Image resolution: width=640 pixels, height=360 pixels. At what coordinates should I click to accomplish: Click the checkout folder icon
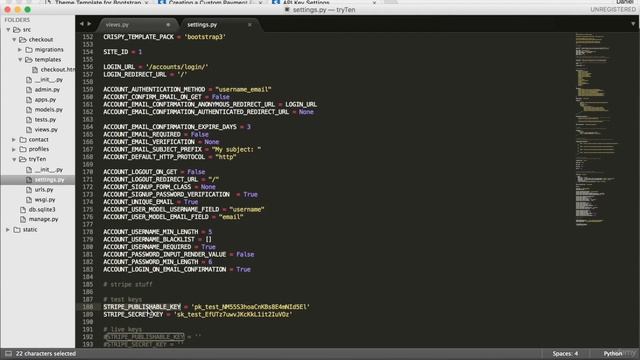tap(23, 40)
